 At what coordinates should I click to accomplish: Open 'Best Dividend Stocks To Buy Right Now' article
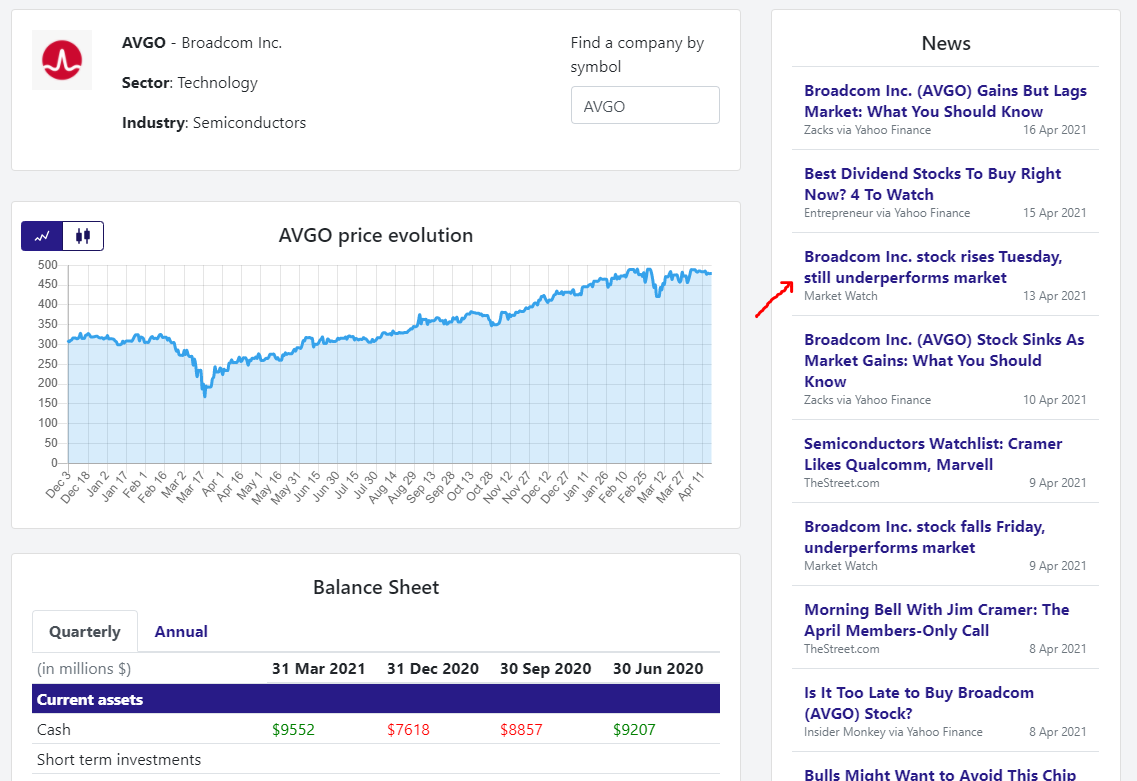click(x=932, y=183)
